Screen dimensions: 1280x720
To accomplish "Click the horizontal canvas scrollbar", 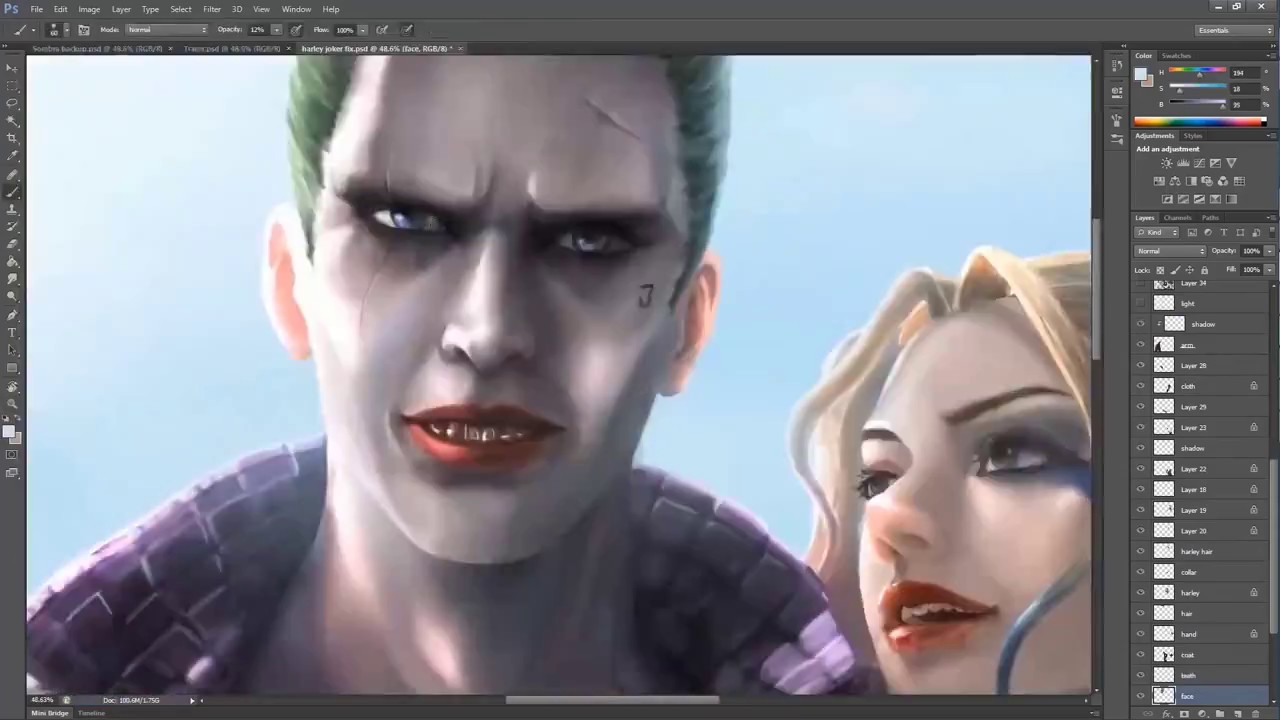I will (612, 700).
